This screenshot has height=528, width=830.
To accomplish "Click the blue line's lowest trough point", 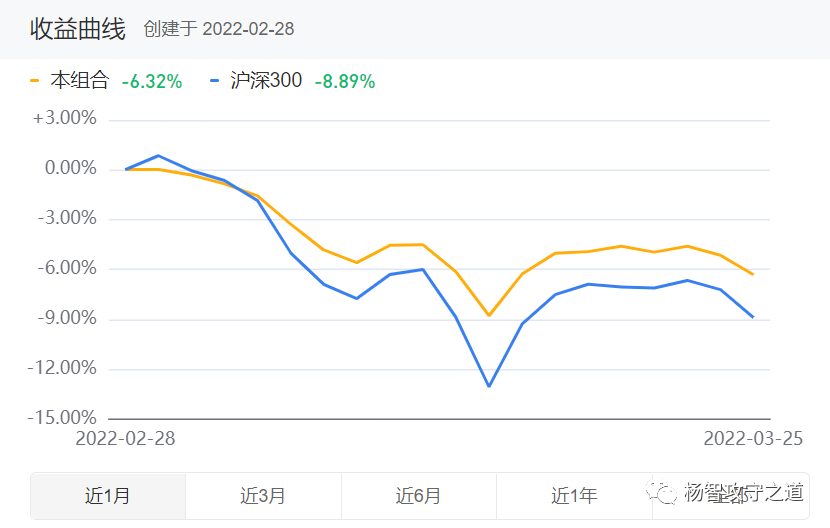I will 489,386.
